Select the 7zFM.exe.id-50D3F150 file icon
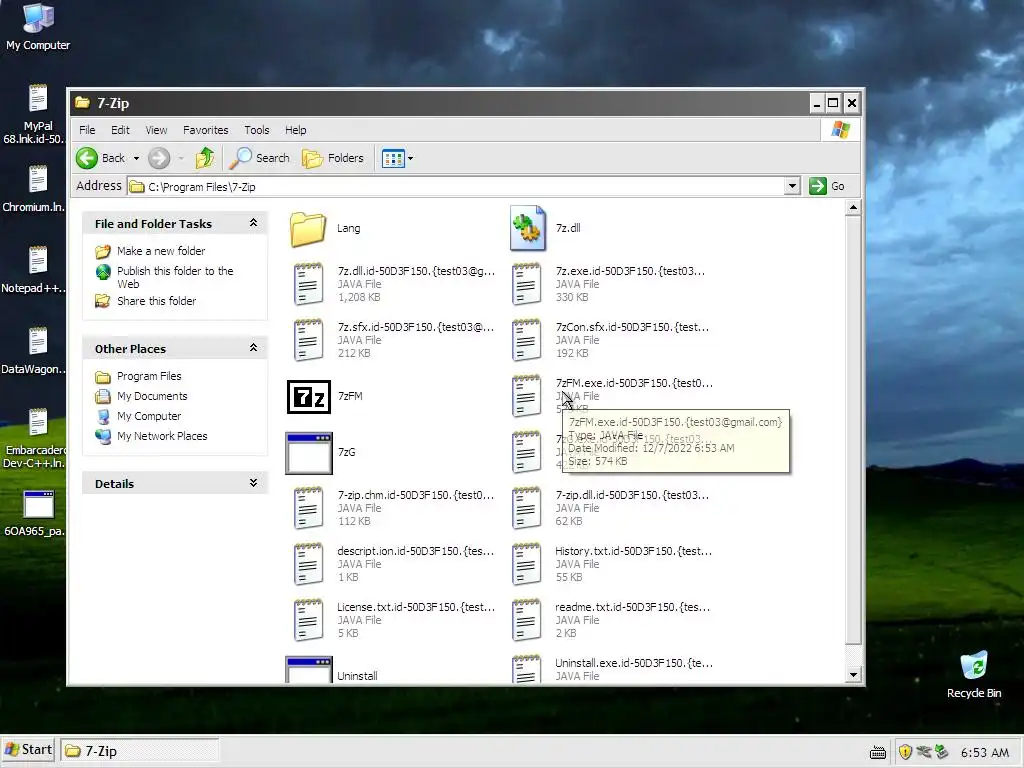The height and width of the screenshot is (768, 1024). point(526,396)
